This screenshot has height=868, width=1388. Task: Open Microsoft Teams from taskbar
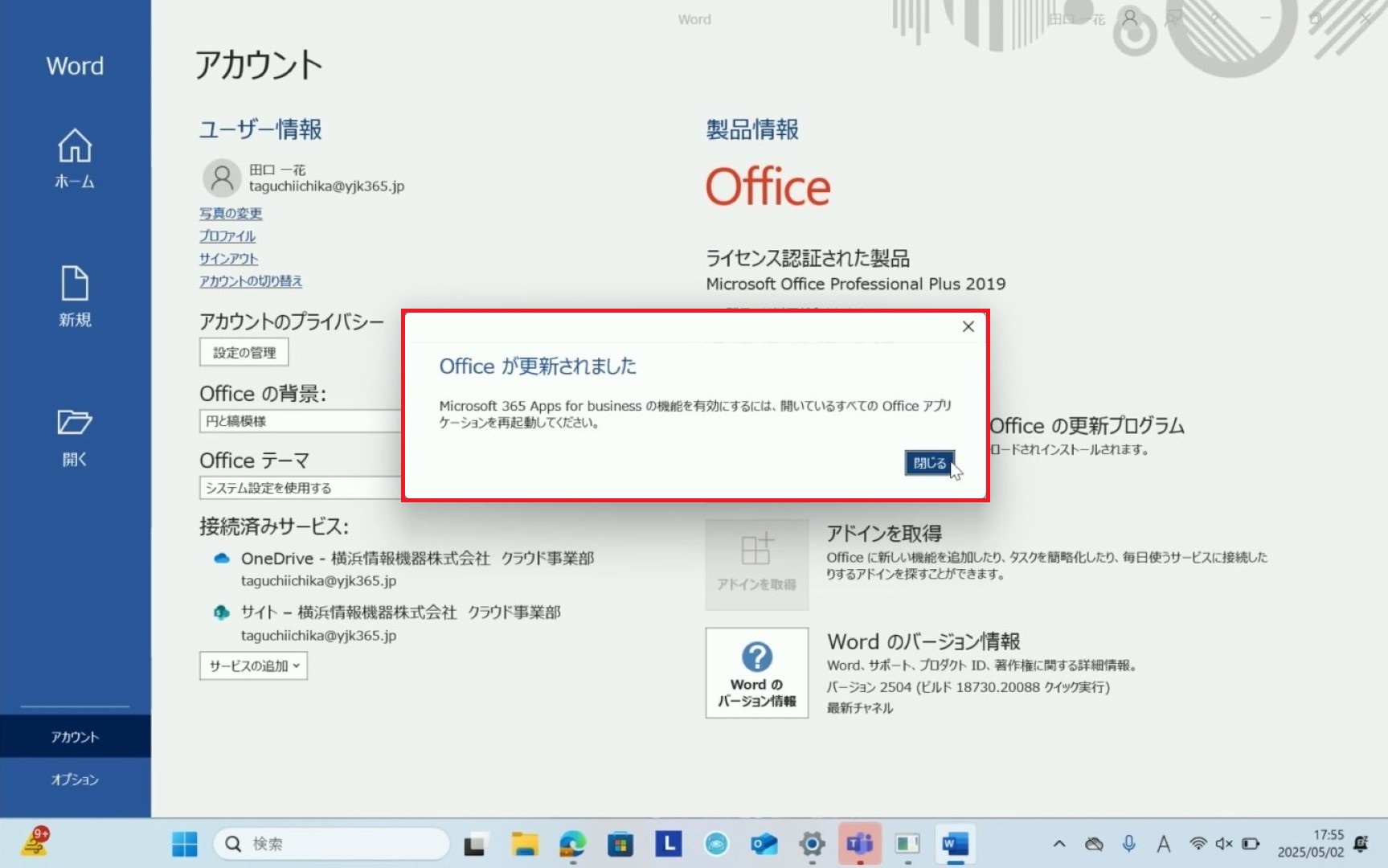860,844
